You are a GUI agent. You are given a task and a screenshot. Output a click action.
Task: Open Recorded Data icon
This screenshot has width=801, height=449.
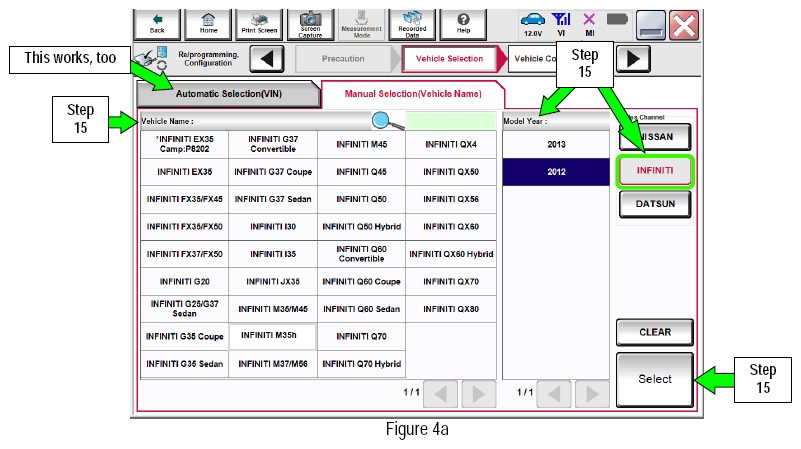pos(412,24)
